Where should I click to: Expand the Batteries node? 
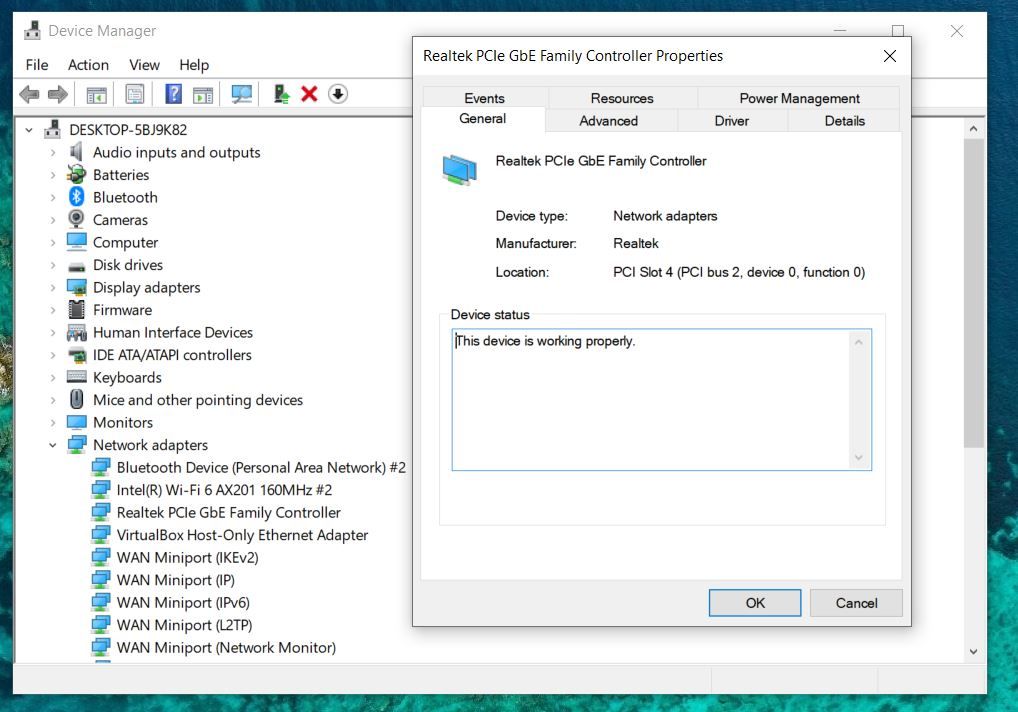click(x=53, y=175)
